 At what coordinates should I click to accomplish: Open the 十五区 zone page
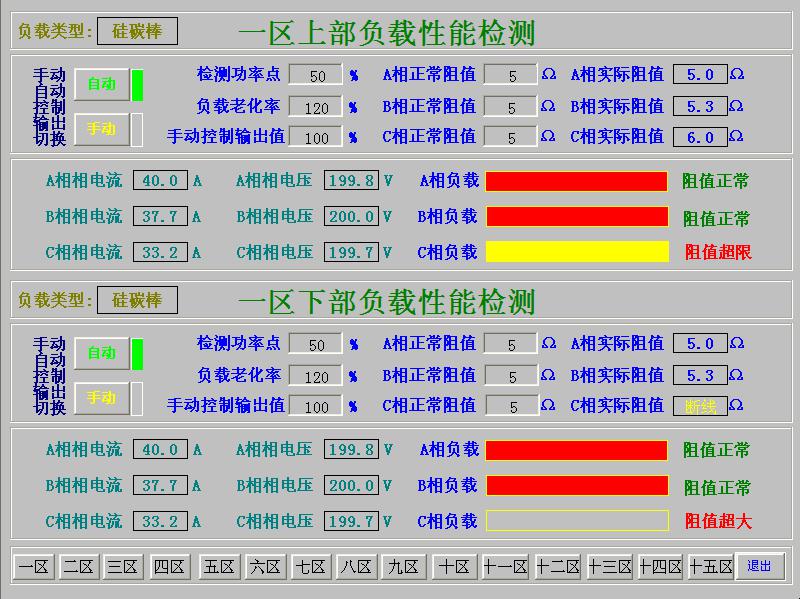(x=711, y=567)
